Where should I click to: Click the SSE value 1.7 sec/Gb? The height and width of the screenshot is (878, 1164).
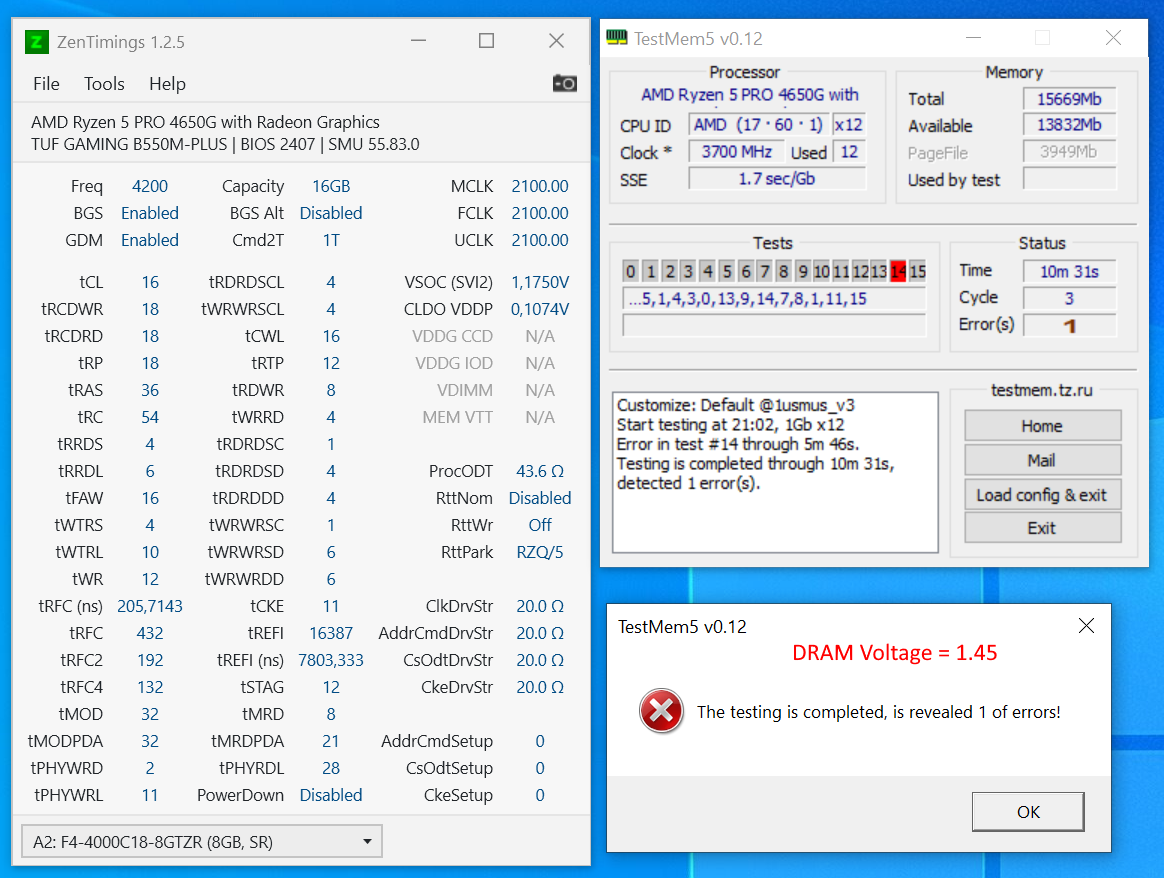(777, 179)
